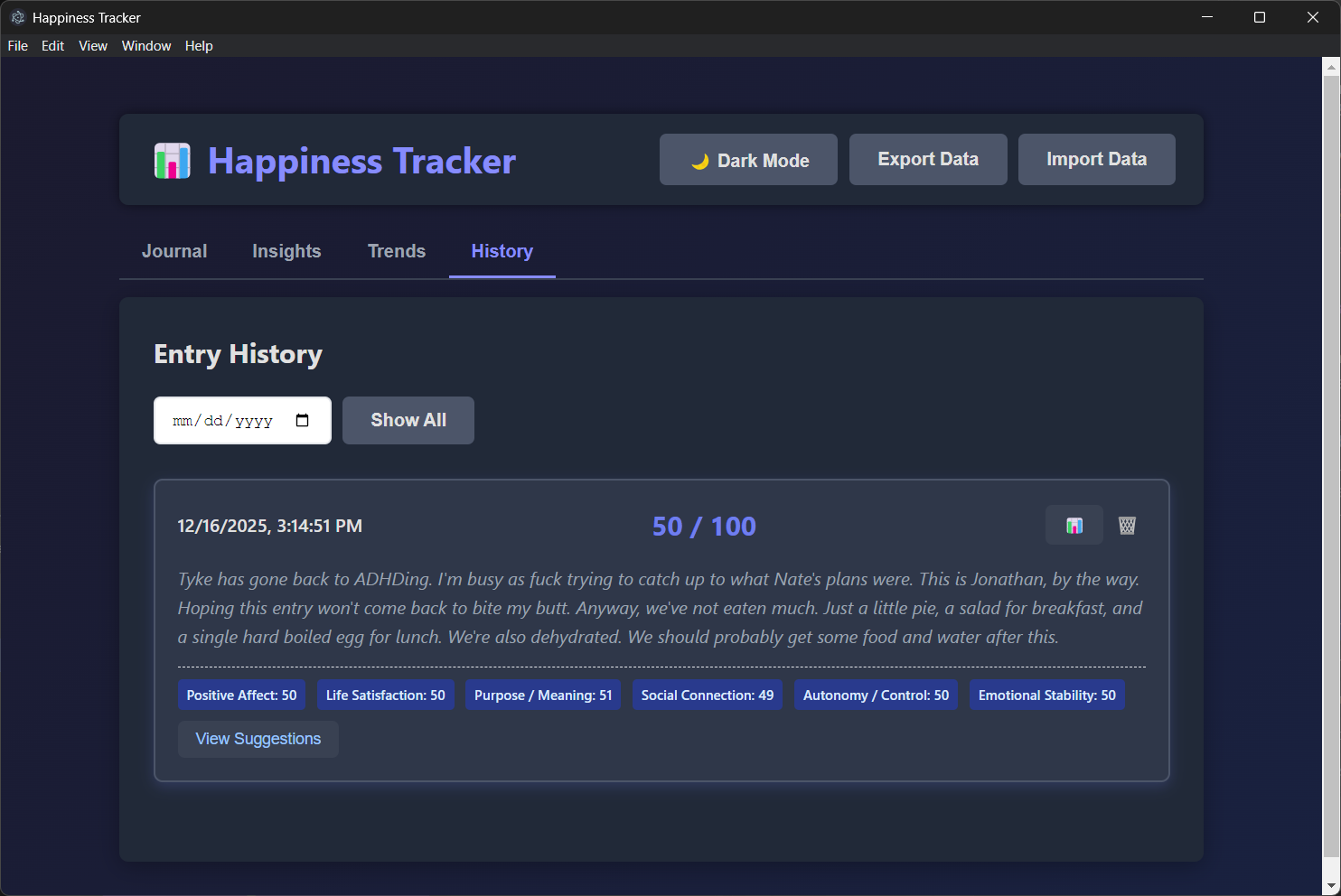The image size is (1341, 896).
Task: Switch to the Insights tab
Action: [286, 251]
